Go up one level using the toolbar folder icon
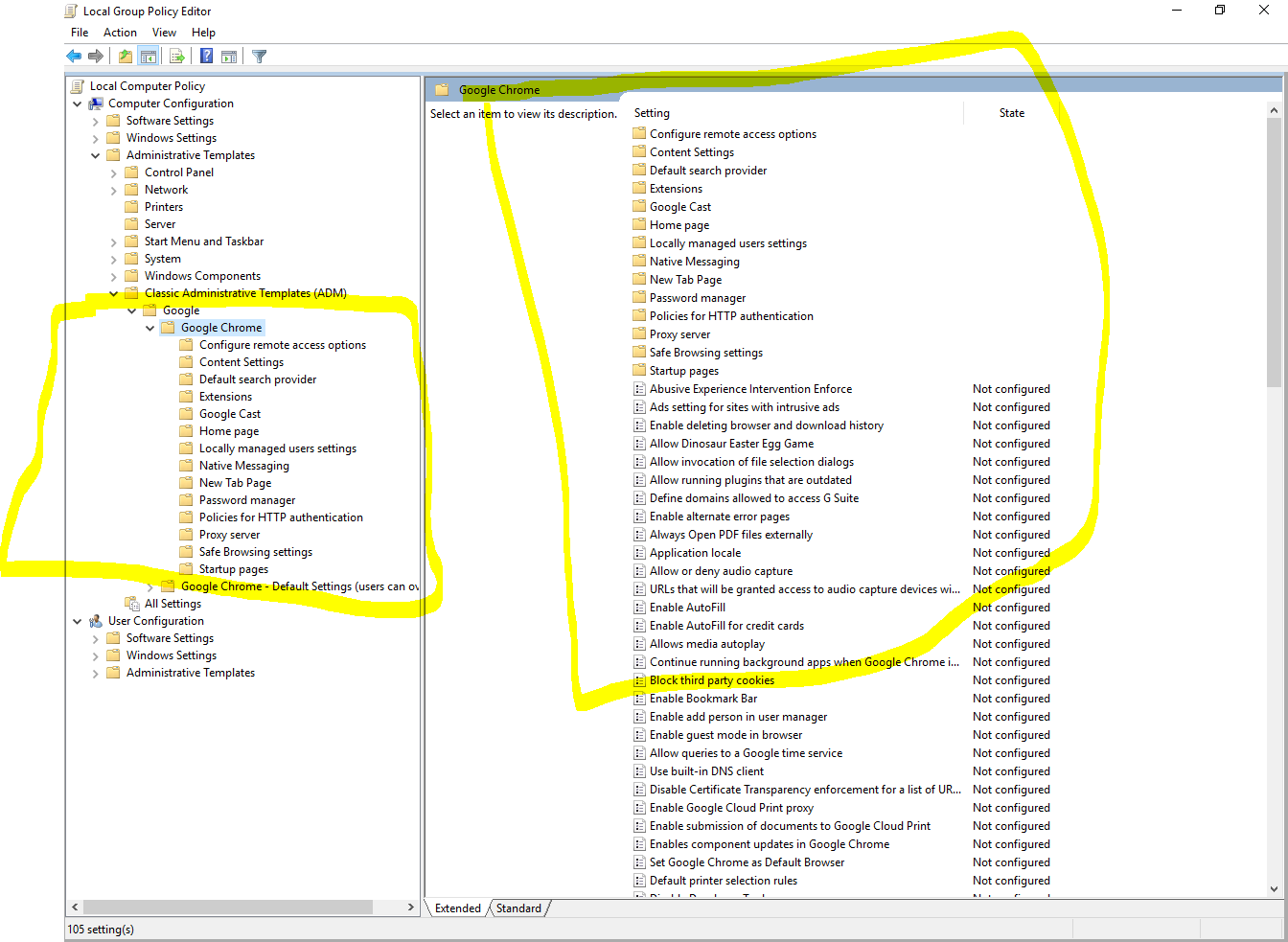This screenshot has width=1288, height=942. coord(126,57)
